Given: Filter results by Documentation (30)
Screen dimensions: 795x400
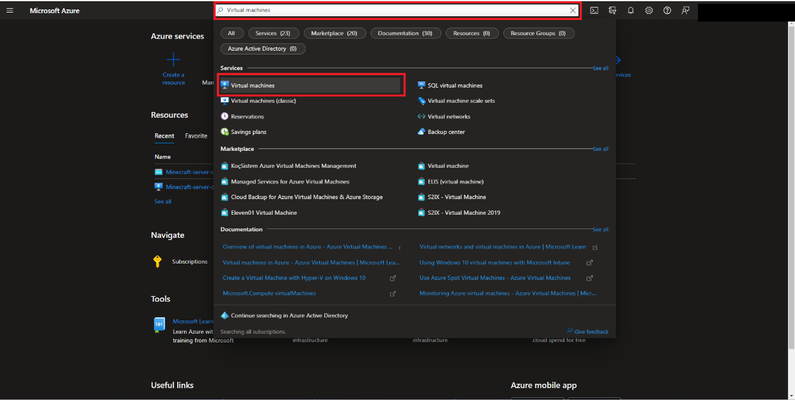Looking at the screenshot, I should (405, 33).
